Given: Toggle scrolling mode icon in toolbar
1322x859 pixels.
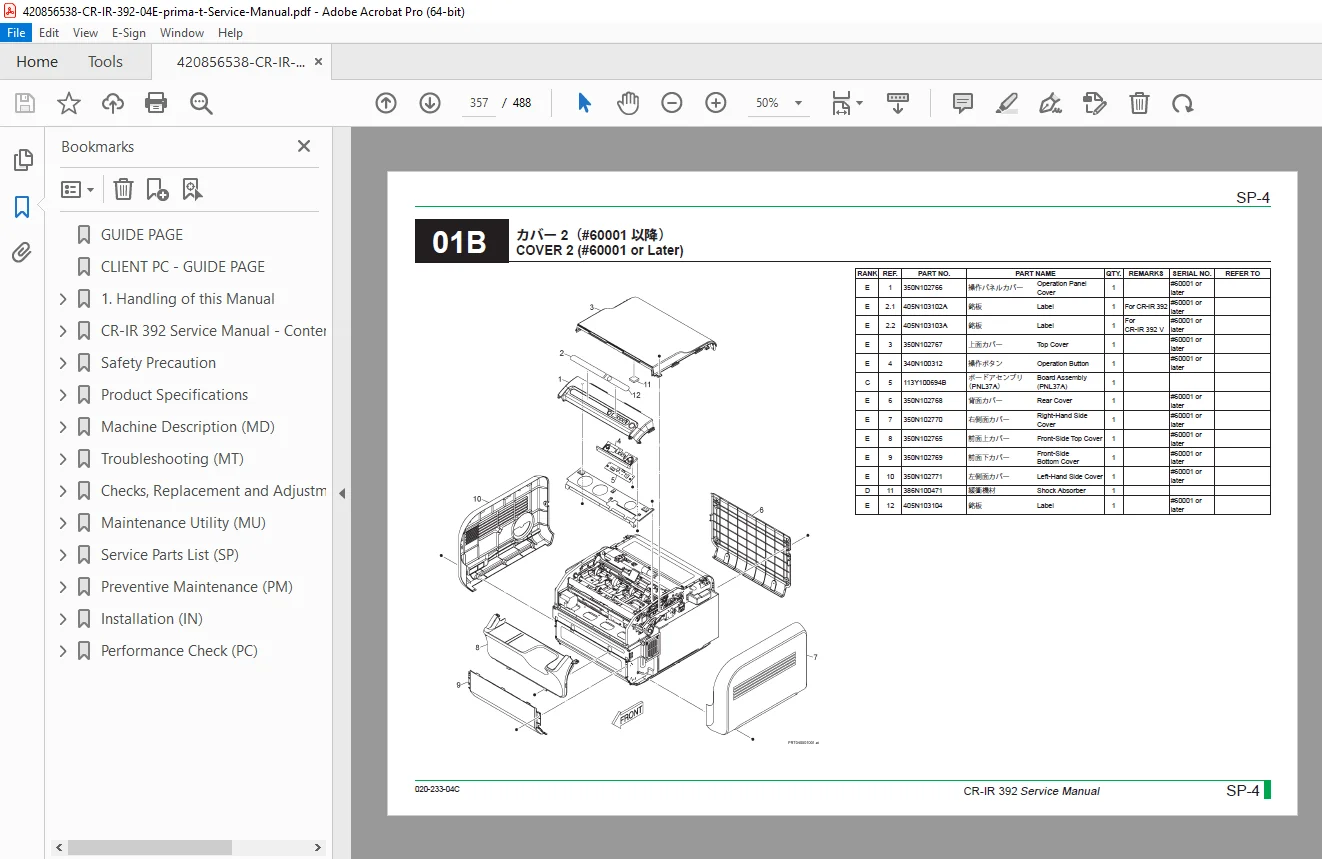Looking at the screenshot, I should (x=898, y=103).
